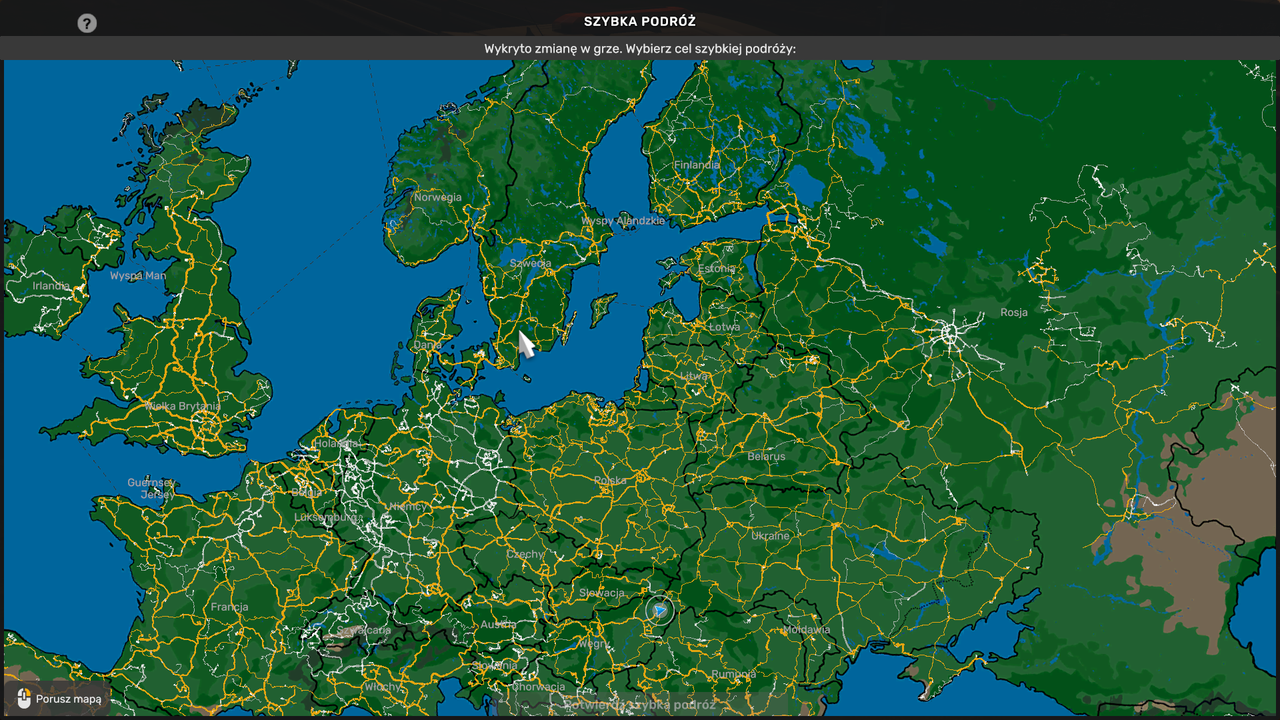Select the Szwajcaria label on the map
1280x720 pixels.
[x=364, y=631]
